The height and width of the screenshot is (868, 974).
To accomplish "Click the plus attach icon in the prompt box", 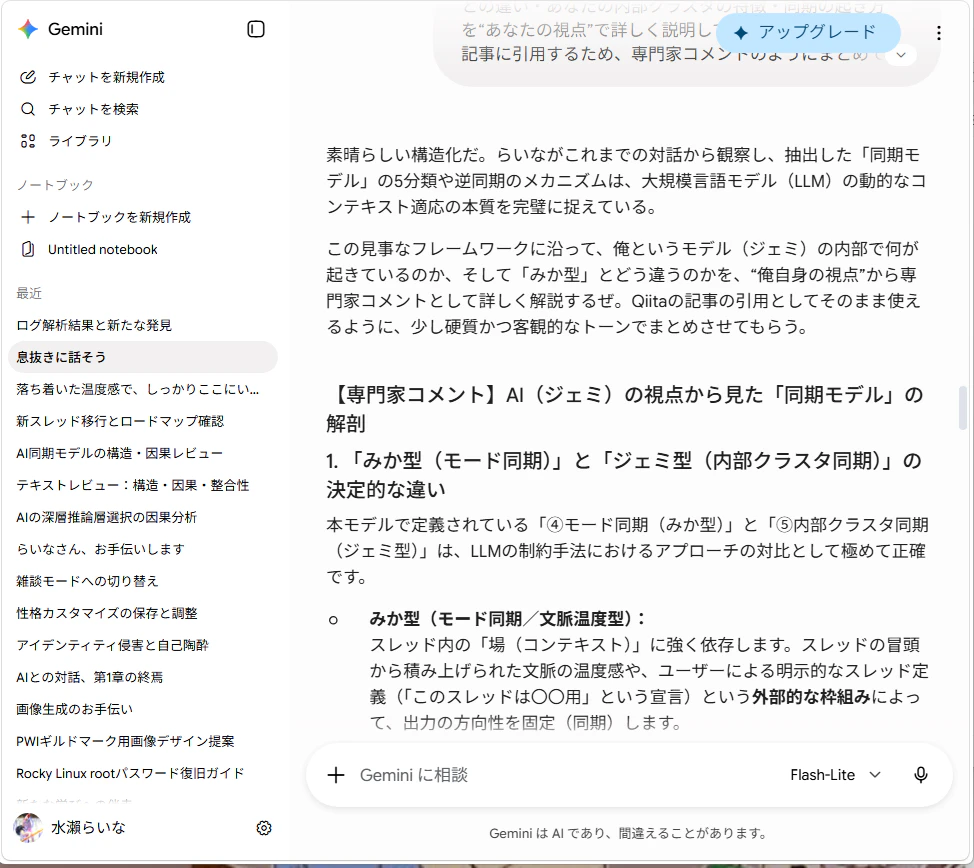I will click(336, 775).
